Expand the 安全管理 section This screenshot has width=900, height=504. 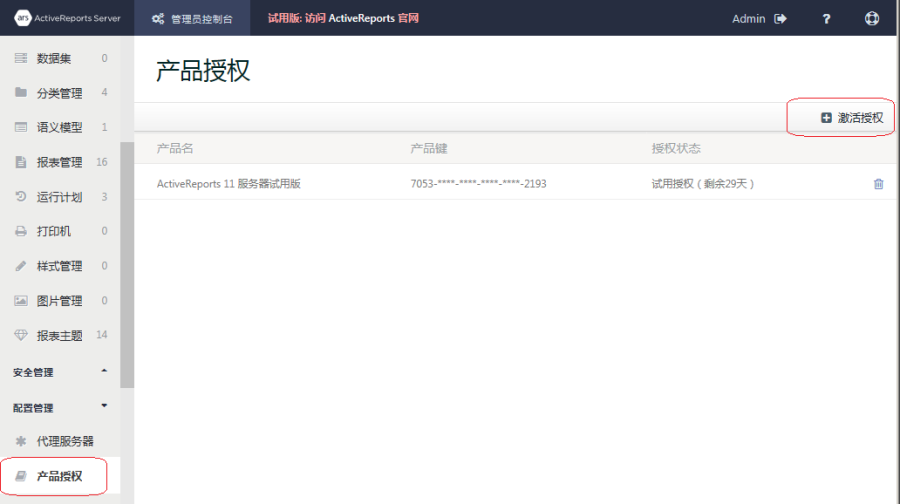(60, 372)
